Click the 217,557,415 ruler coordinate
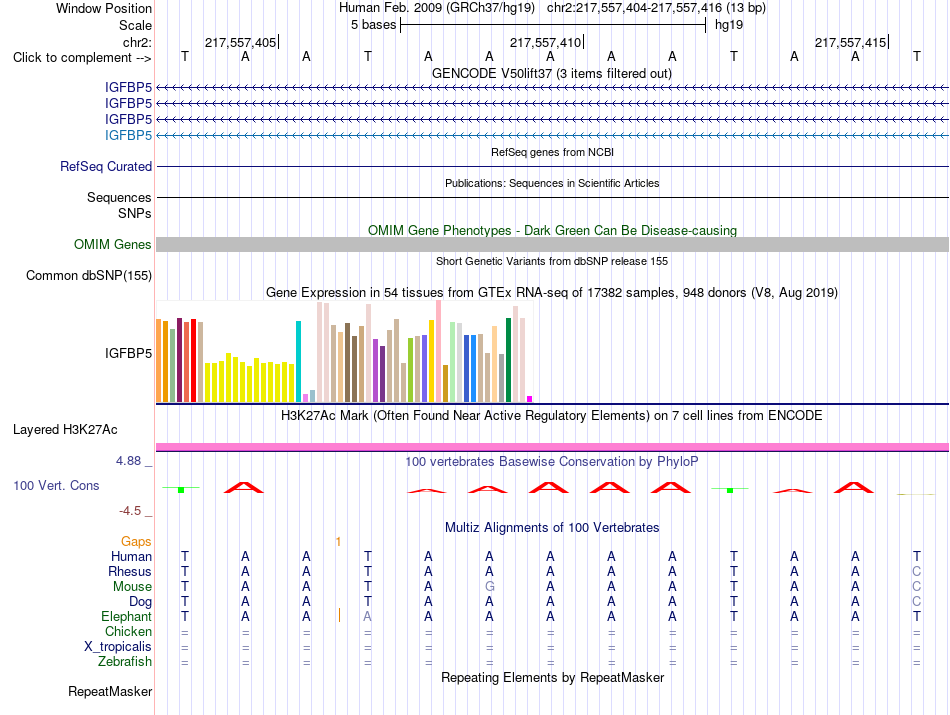The image size is (950, 715). point(850,42)
